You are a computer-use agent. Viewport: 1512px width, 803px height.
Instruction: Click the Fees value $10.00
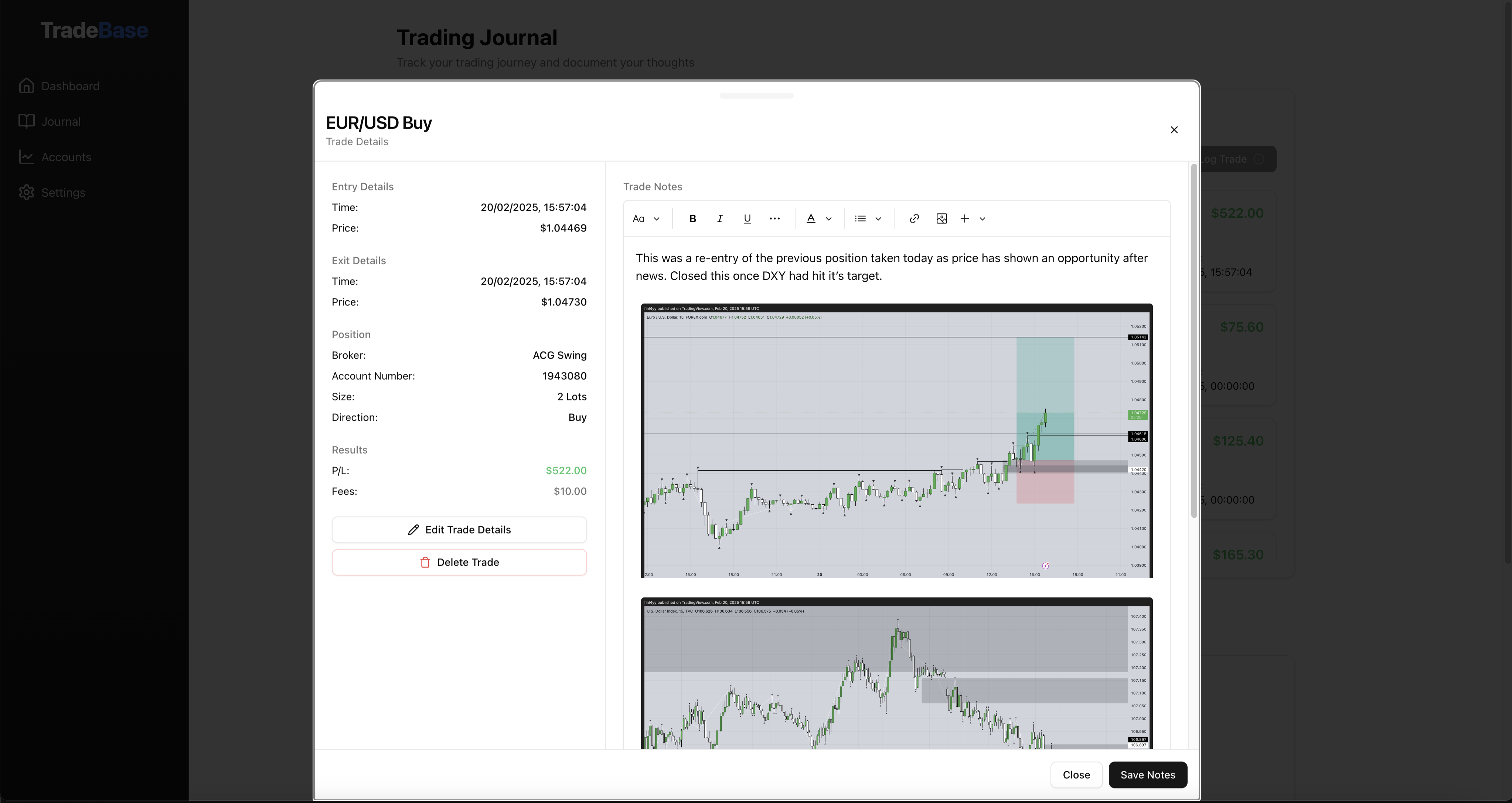(570, 491)
